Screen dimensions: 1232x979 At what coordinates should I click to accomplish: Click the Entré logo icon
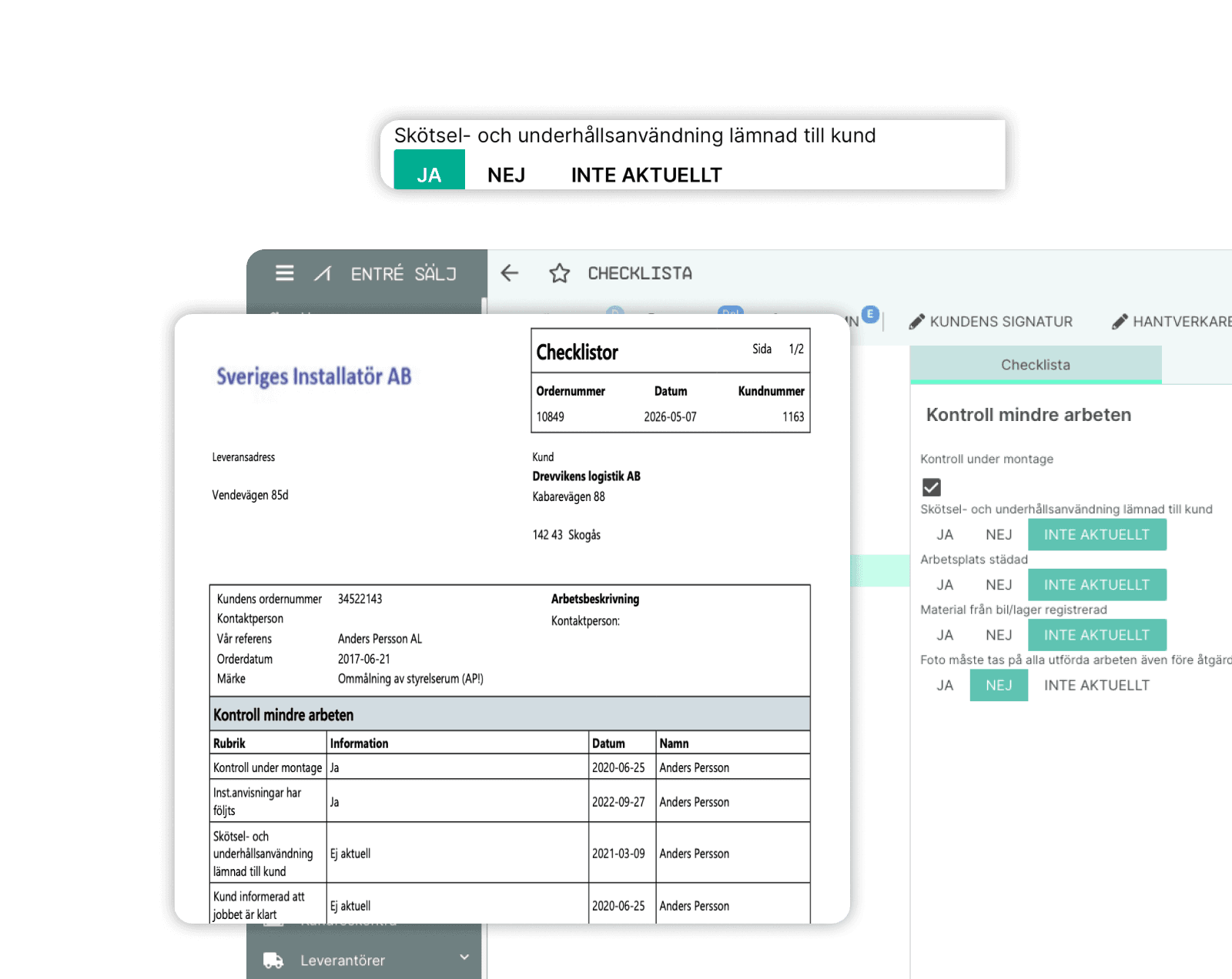323,273
